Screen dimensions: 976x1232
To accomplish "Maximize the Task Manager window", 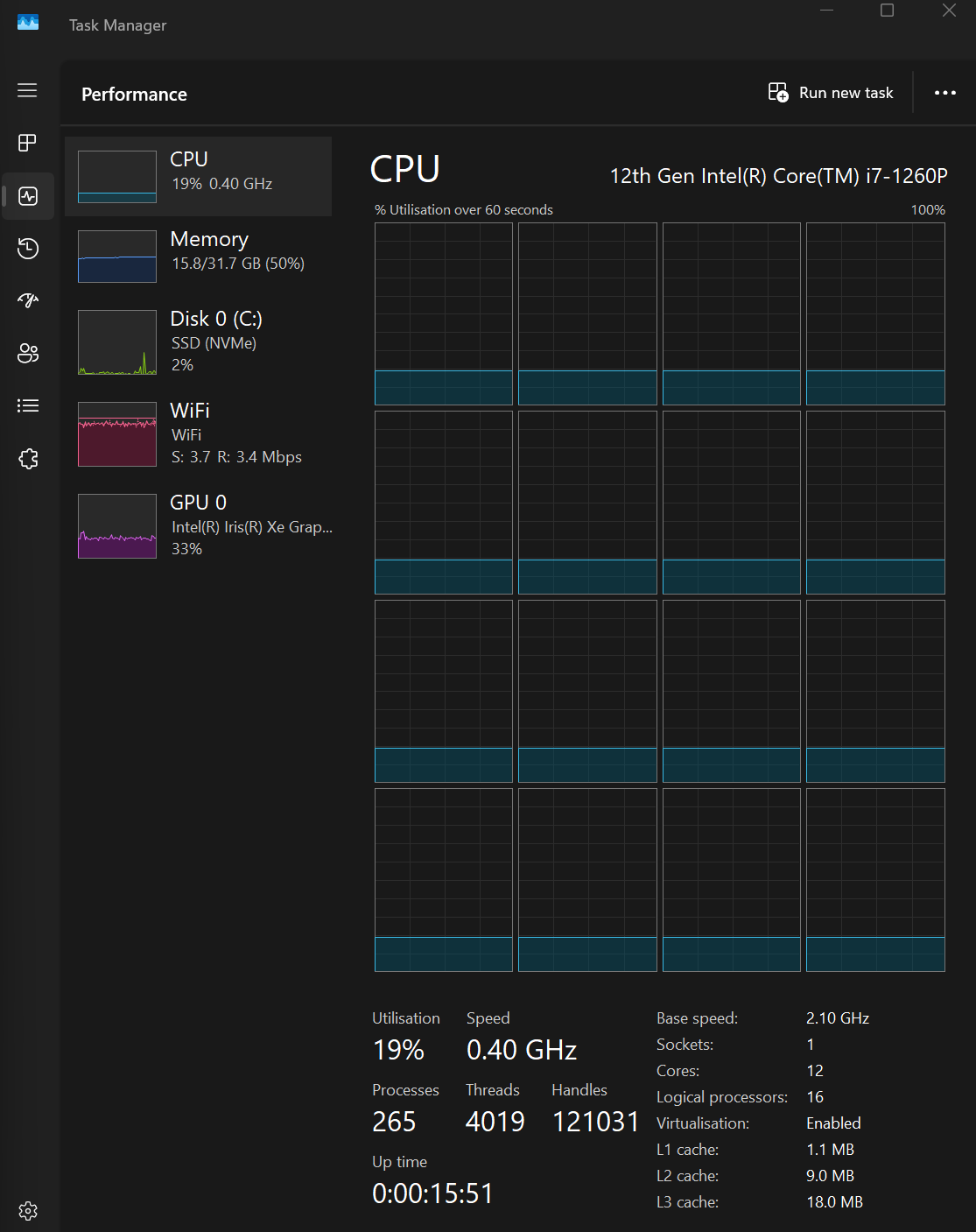I will [887, 11].
